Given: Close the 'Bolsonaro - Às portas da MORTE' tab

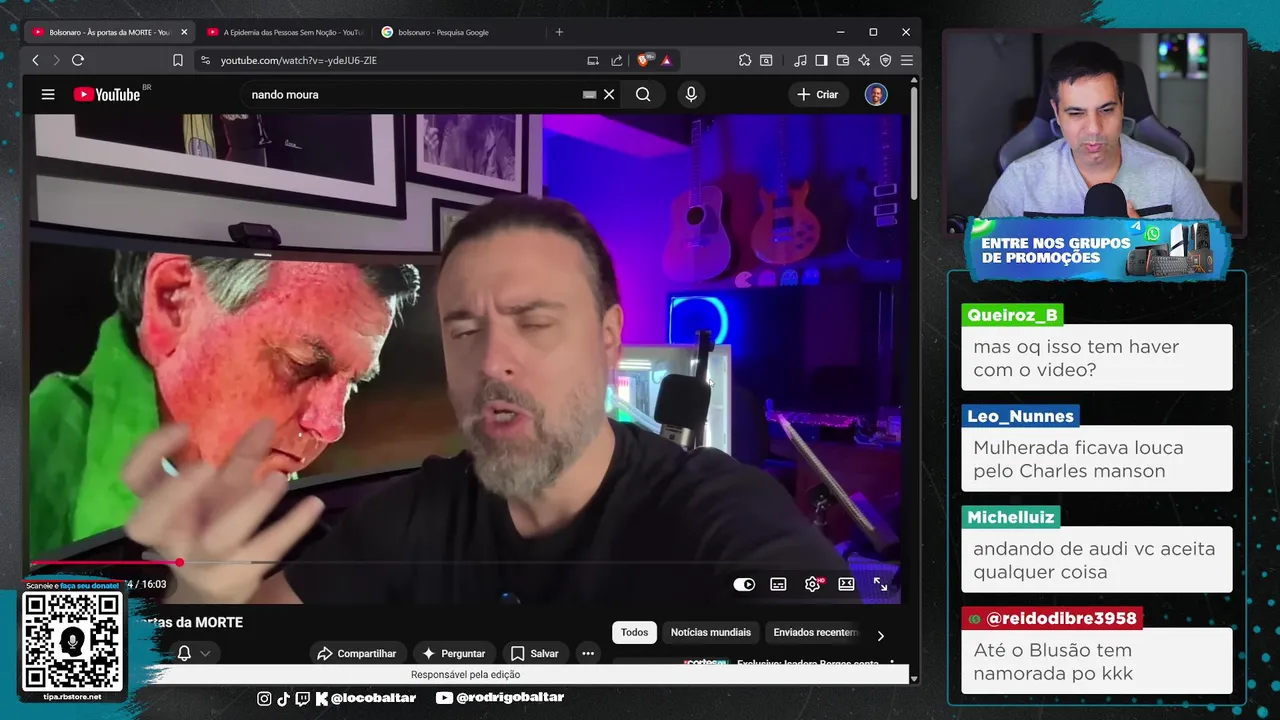Looking at the screenshot, I should [x=184, y=32].
